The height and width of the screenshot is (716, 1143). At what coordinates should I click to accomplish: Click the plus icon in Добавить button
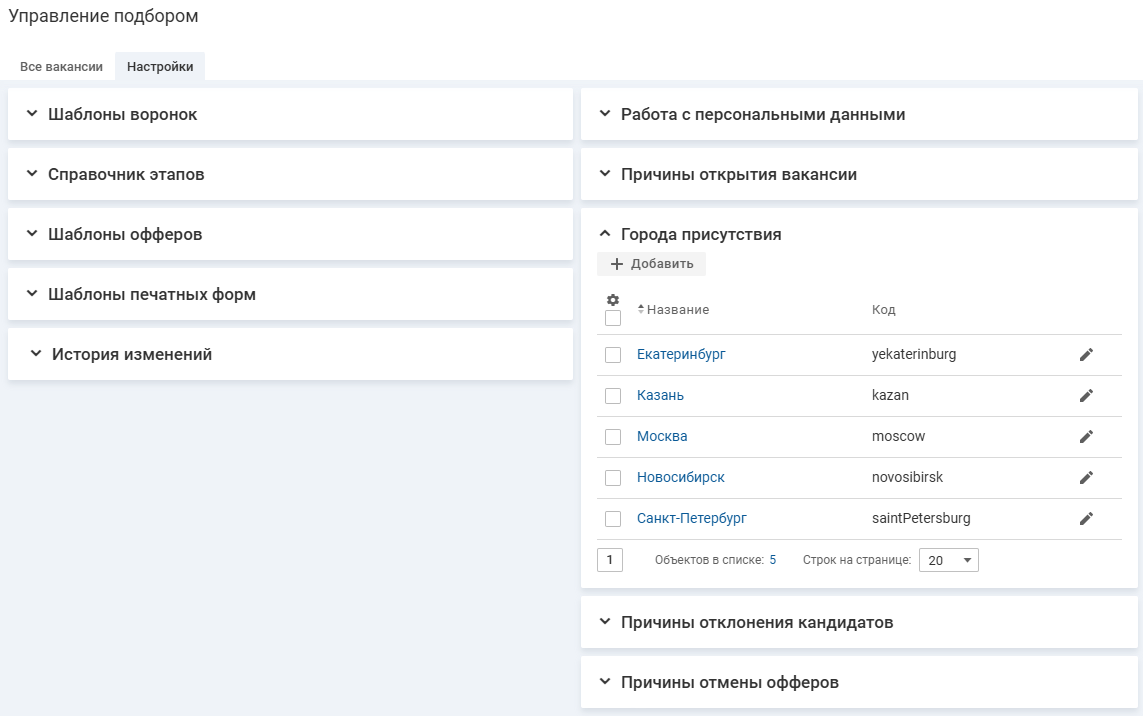click(616, 264)
